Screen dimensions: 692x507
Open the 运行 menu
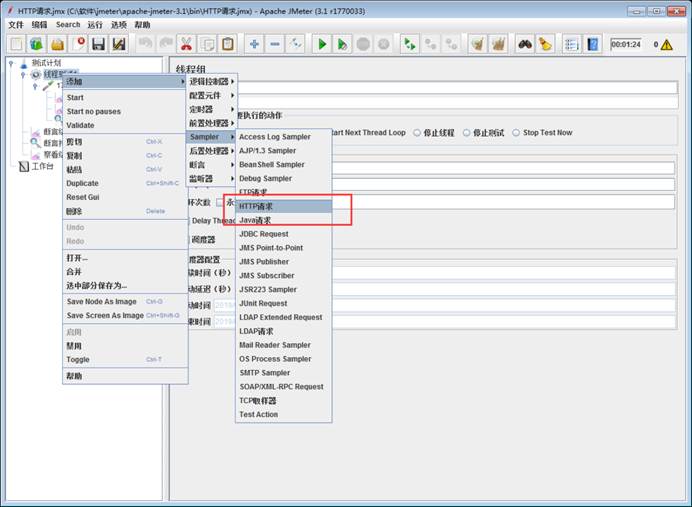(95, 25)
